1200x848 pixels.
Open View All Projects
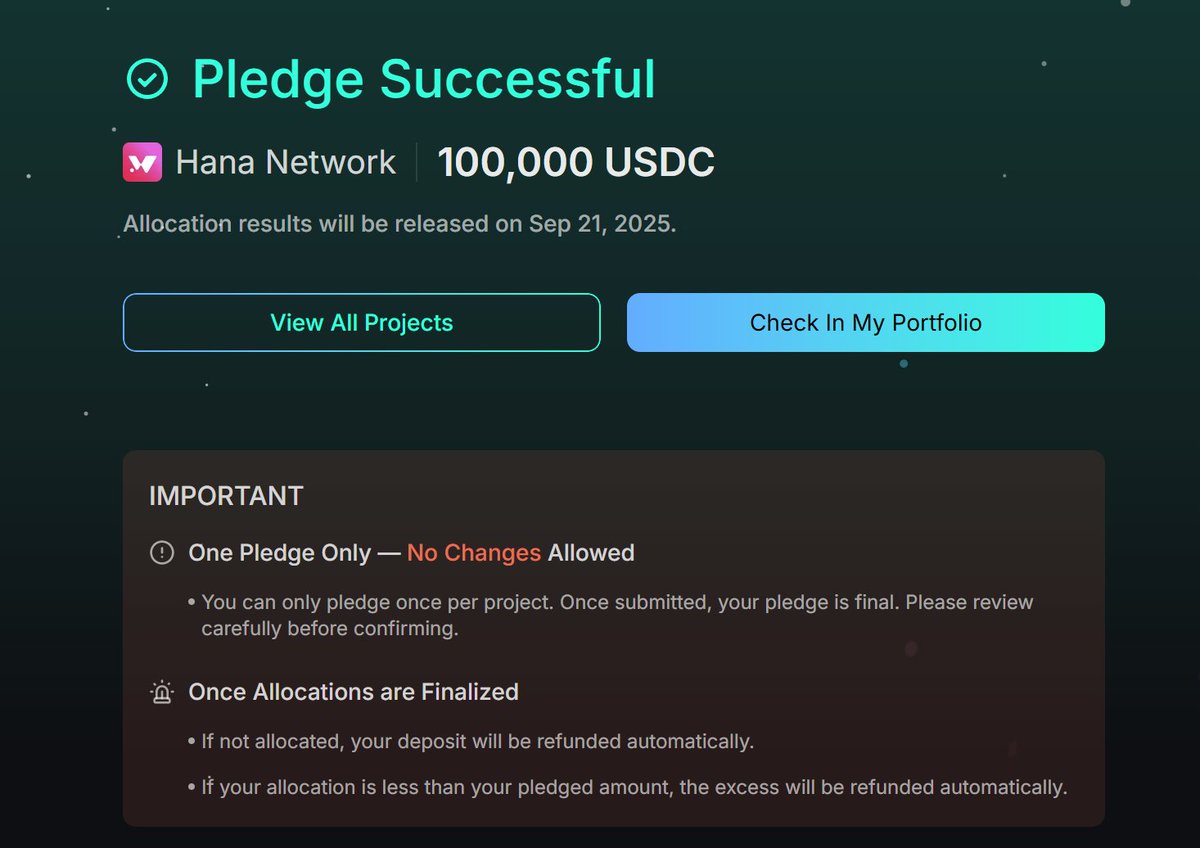[361, 322]
